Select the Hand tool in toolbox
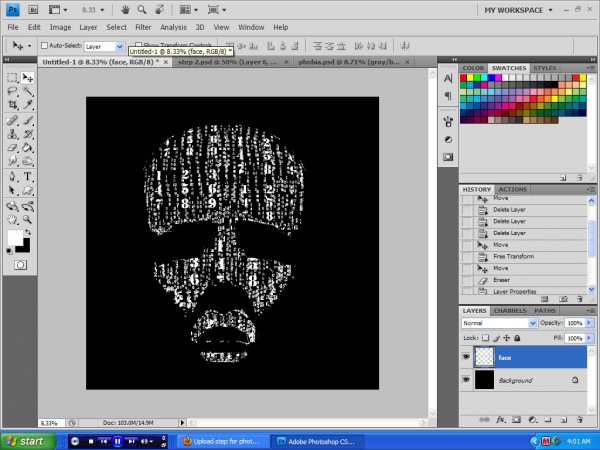This screenshot has width=600, height=450. [x=12, y=219]
